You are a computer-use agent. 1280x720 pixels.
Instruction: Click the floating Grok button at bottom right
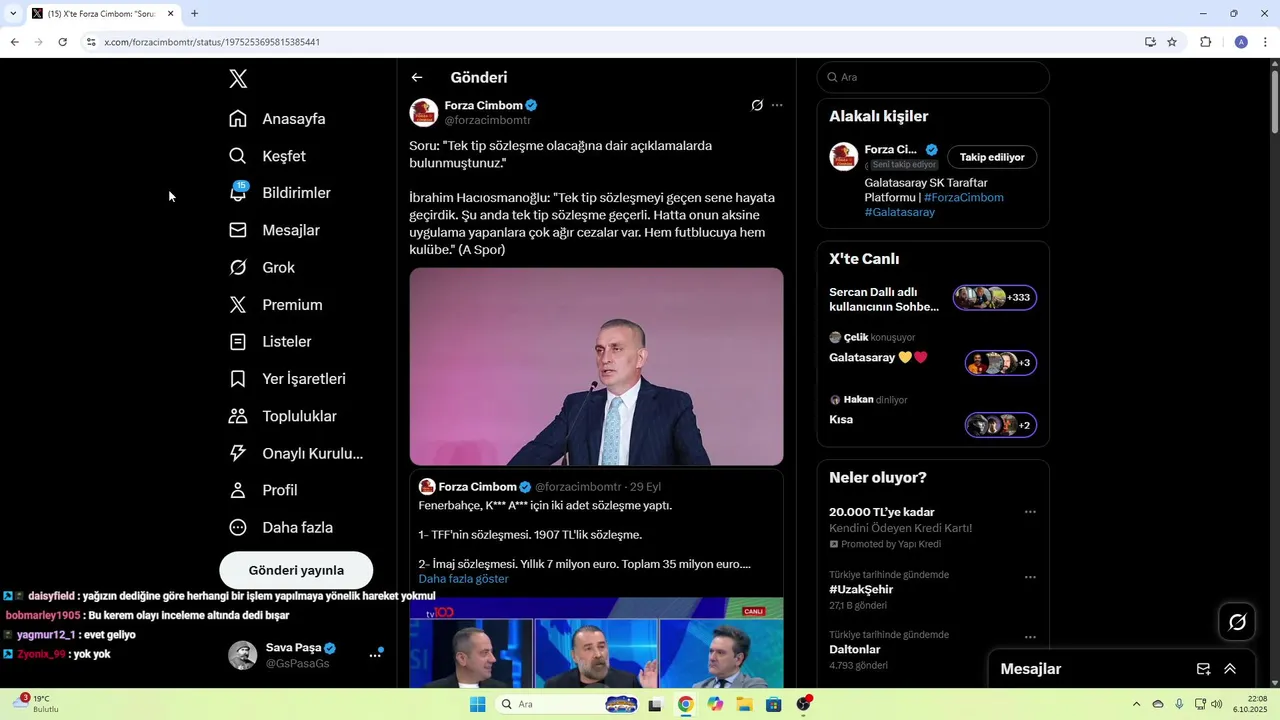[1237, 622]
